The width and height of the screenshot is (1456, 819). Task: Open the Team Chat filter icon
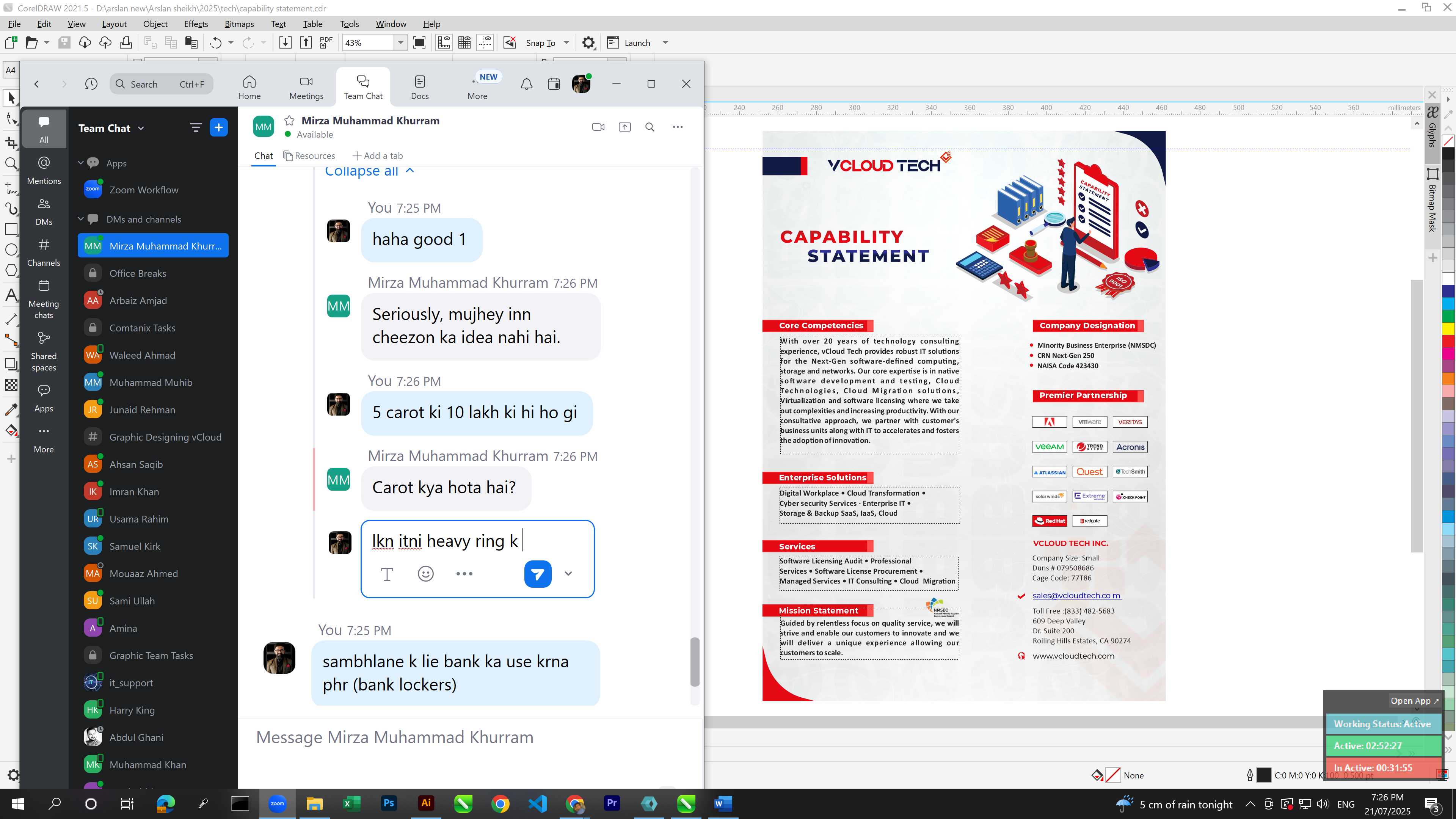pos(196,128)
